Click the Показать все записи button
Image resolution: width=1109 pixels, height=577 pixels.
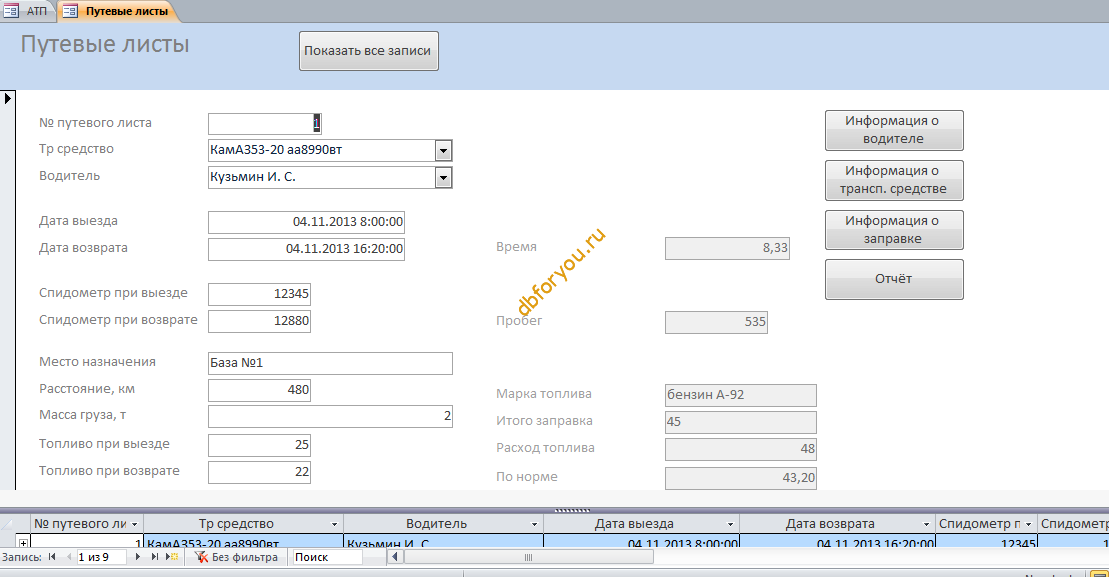click(368, 51)
